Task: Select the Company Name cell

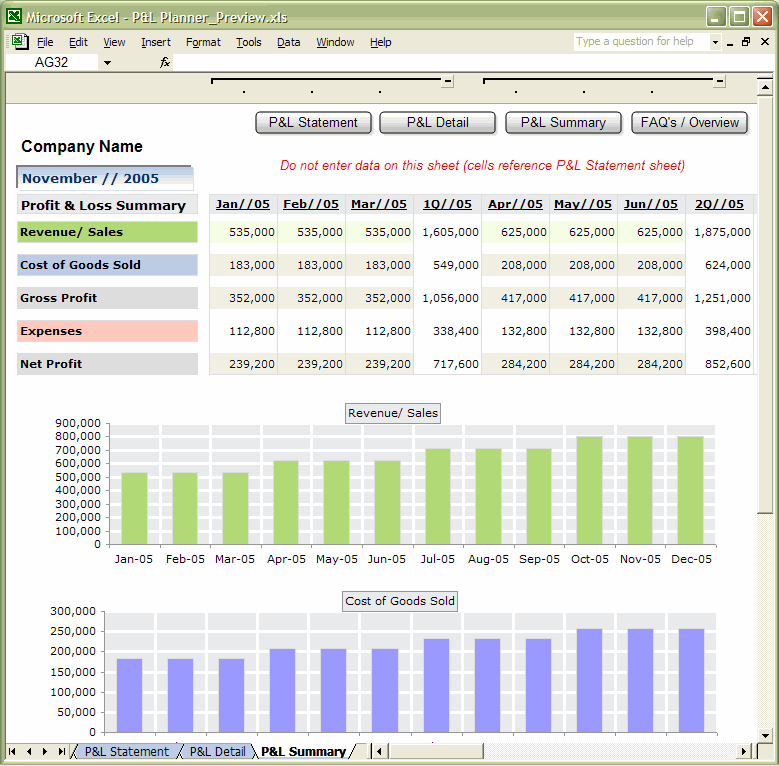Action: pos(82,147)
